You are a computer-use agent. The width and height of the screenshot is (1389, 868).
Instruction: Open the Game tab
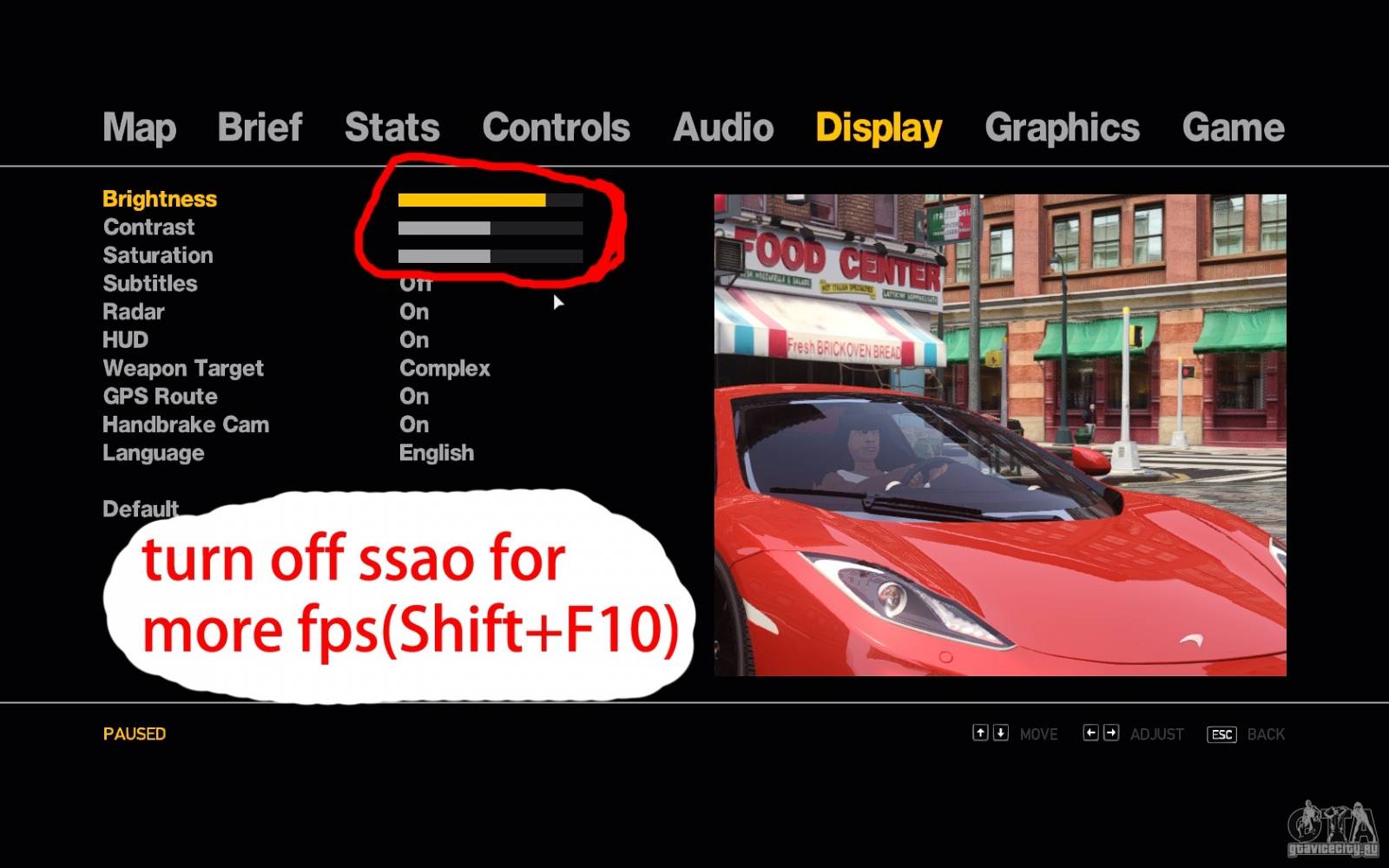pos(1233,127)
